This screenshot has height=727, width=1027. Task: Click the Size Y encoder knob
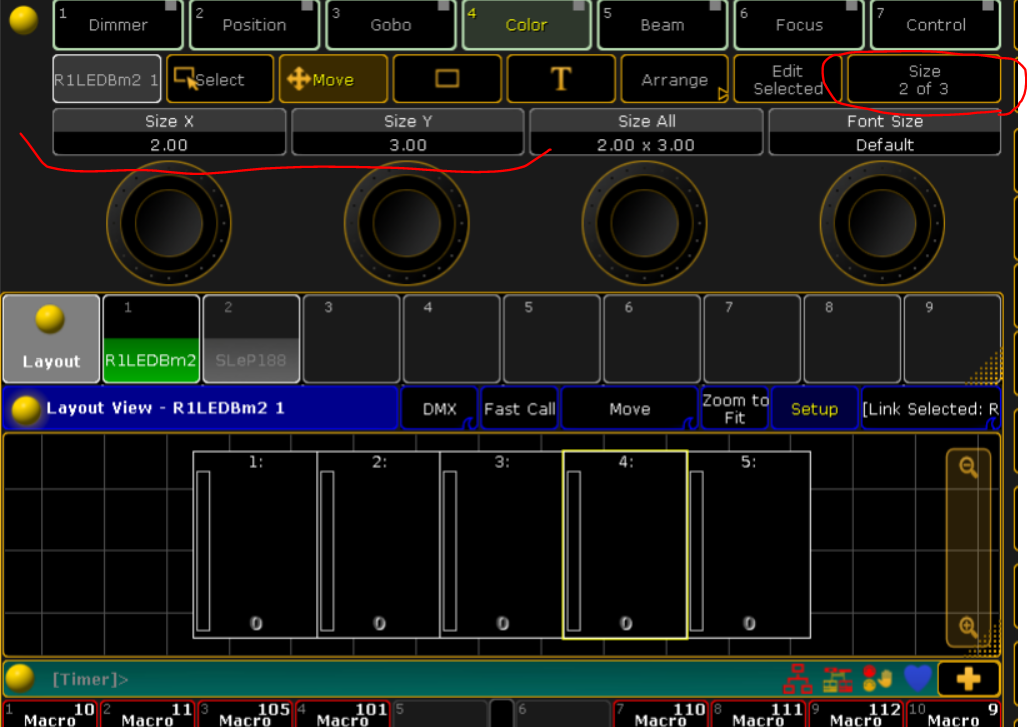[407, 223]
